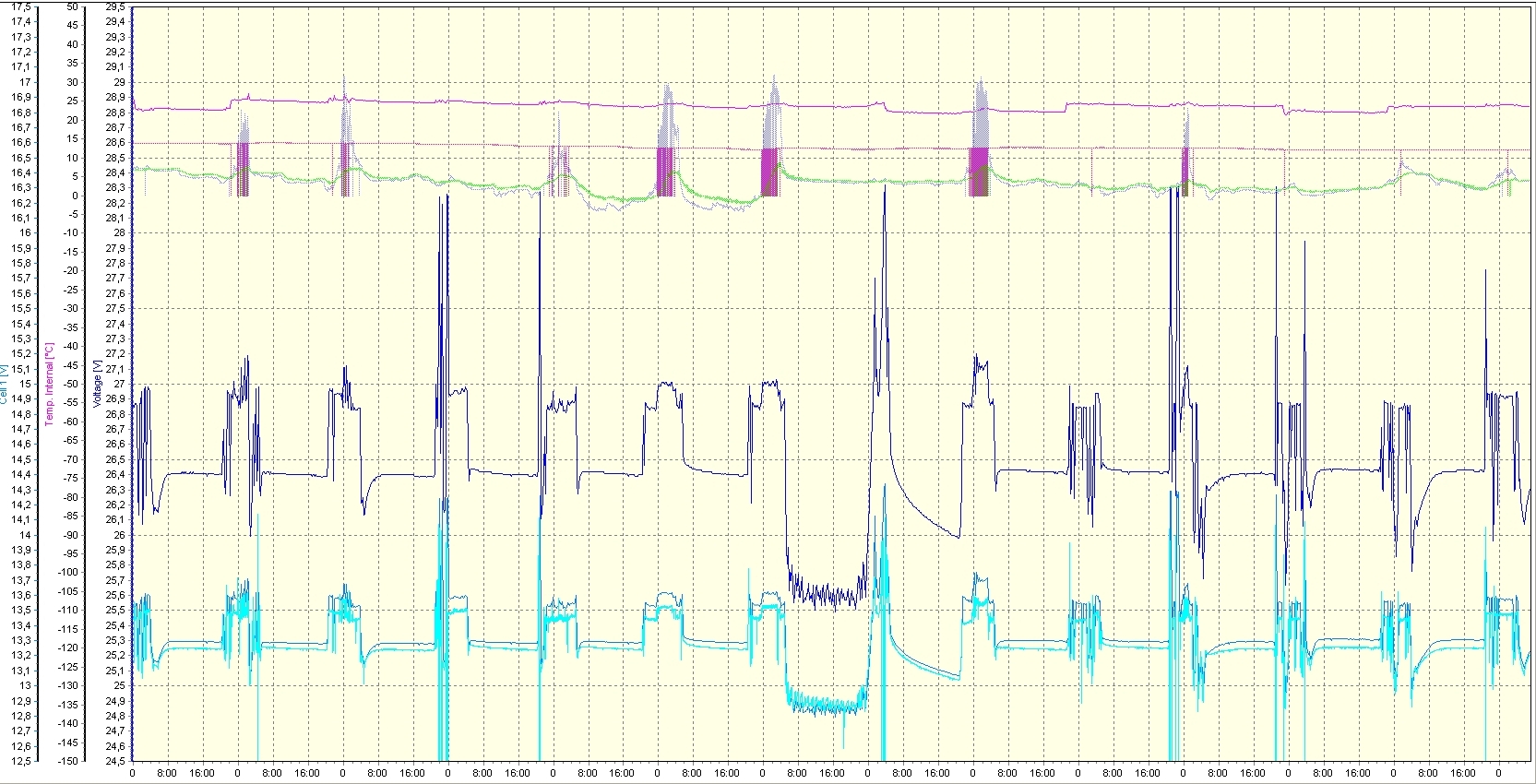This screenshot has width=1536, height=784.
Task: Click the 30 temperature axis value
Action: point(73,82)
